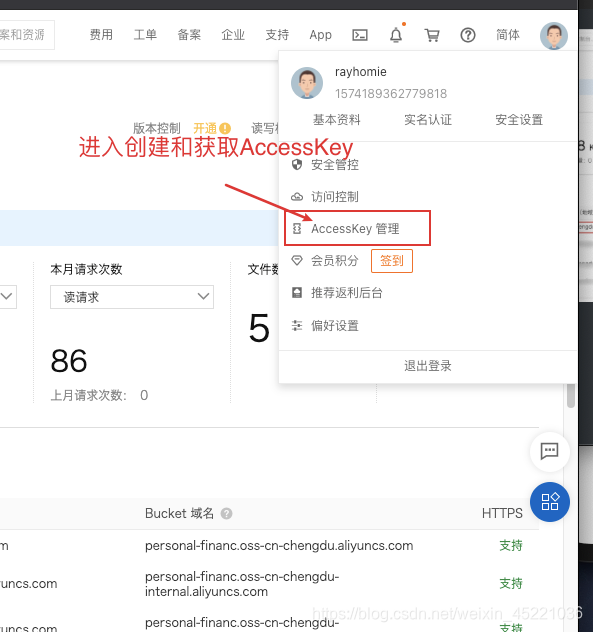Click the orange warning icon beside 开通
The height and width of the screenshot is (632, 593).
(225, 129)
